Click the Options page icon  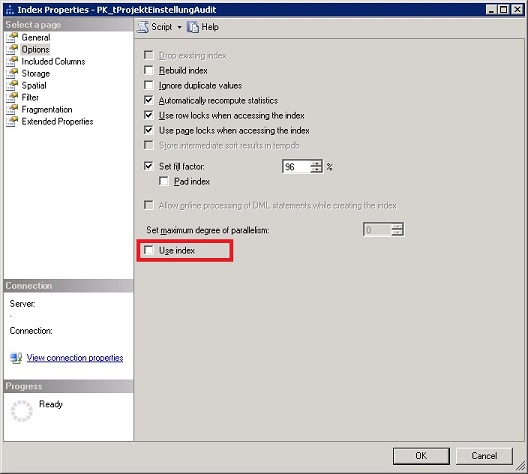(12, 49)
